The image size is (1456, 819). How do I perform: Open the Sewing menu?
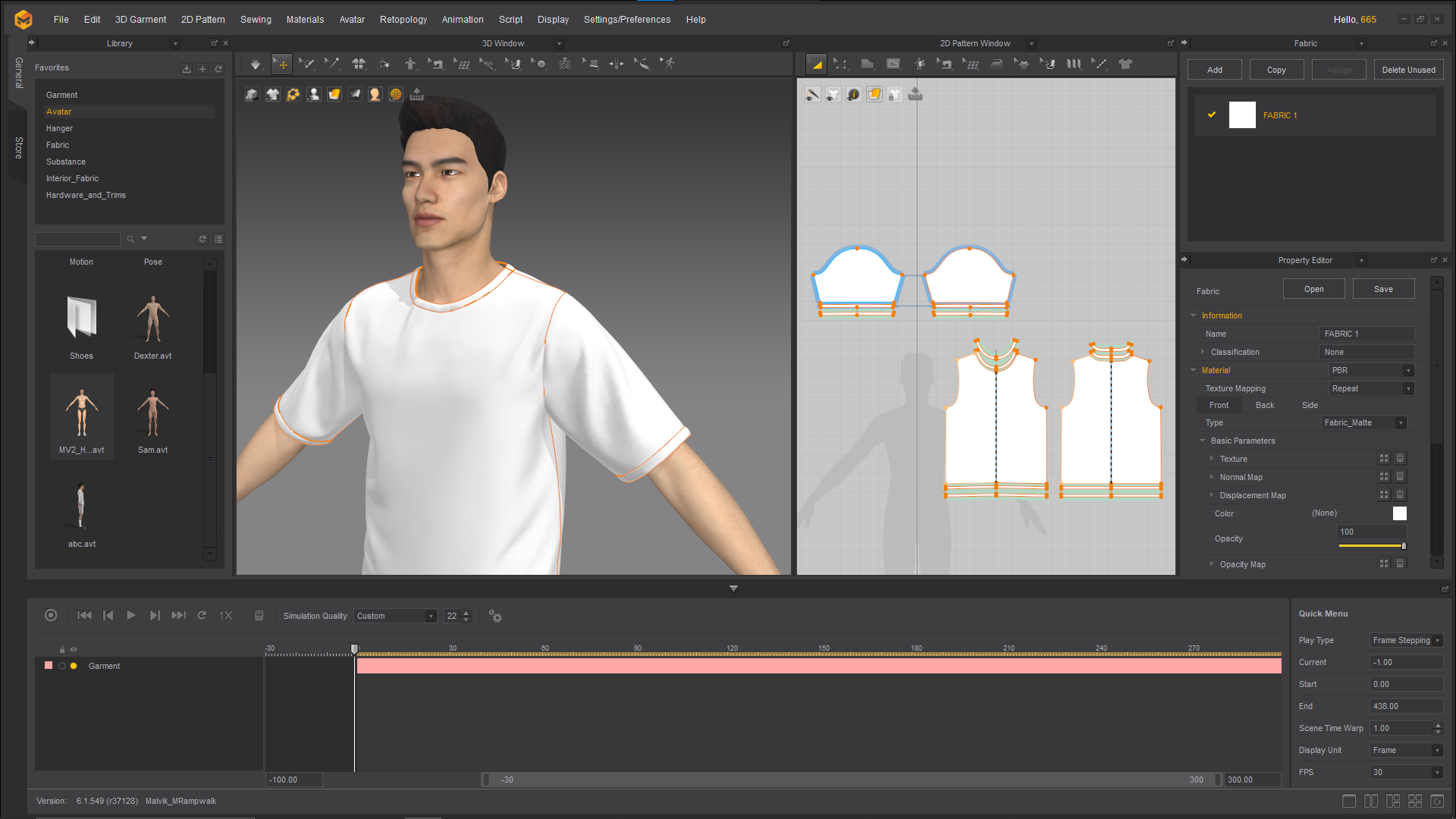coord(256,20)
